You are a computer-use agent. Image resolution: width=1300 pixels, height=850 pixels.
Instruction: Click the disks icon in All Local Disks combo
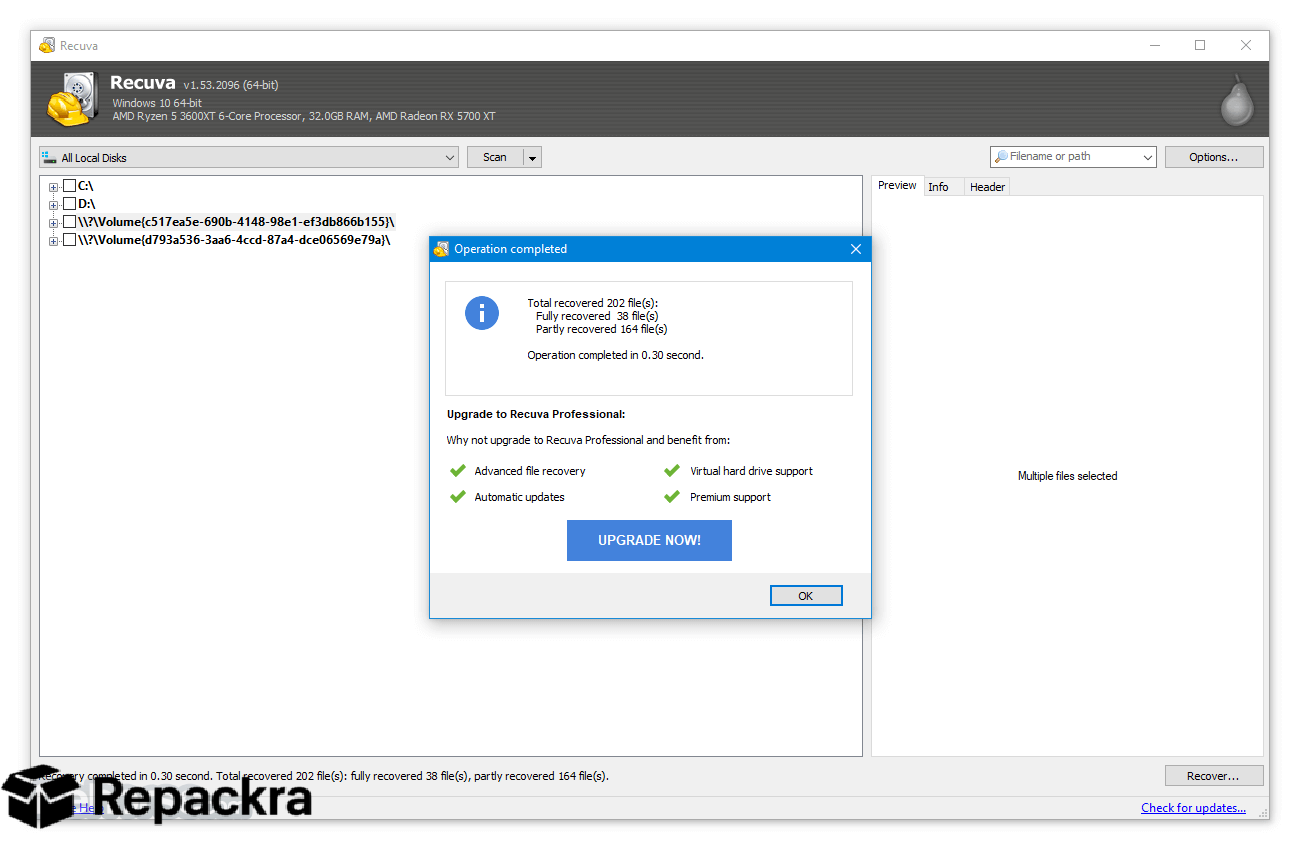[x=49, y=157]
